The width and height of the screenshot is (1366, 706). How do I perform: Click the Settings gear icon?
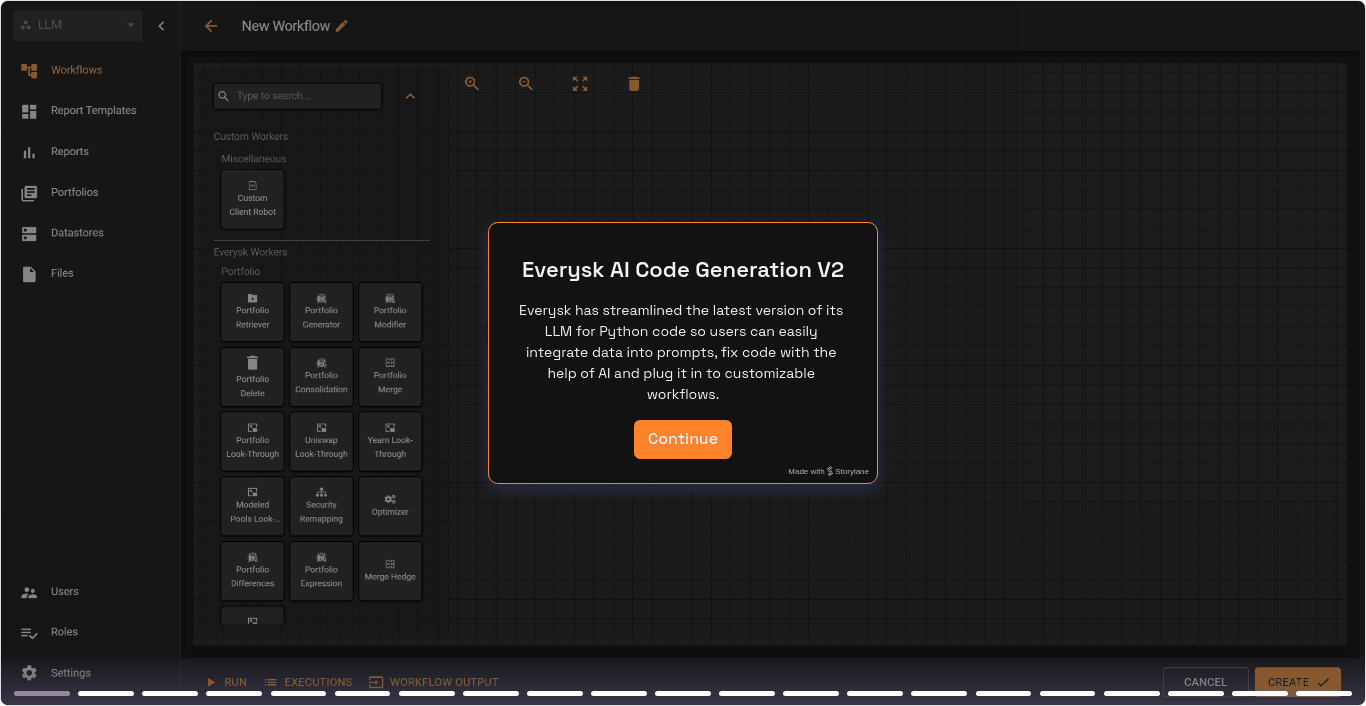[29, 673]
